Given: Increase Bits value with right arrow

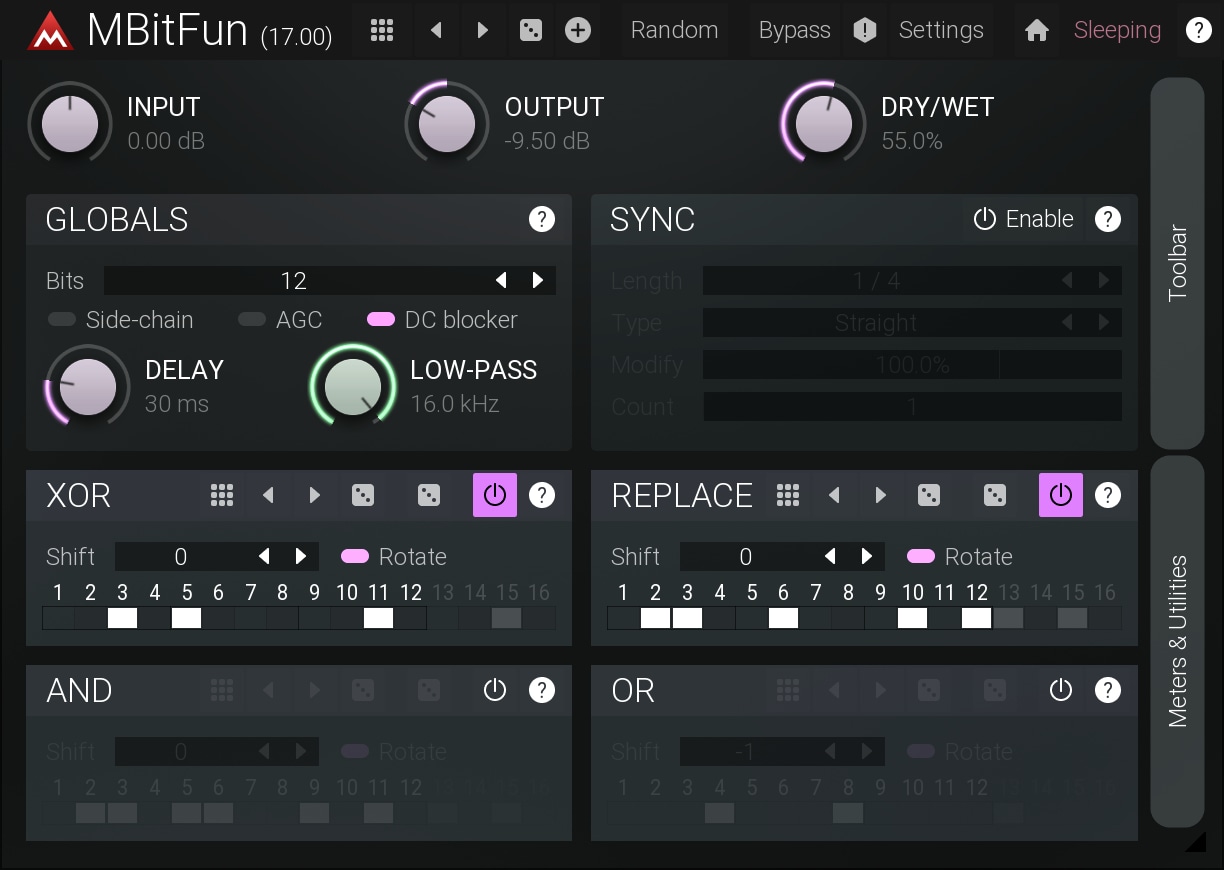Looking at the screenshot, I should tap(538, 281).
